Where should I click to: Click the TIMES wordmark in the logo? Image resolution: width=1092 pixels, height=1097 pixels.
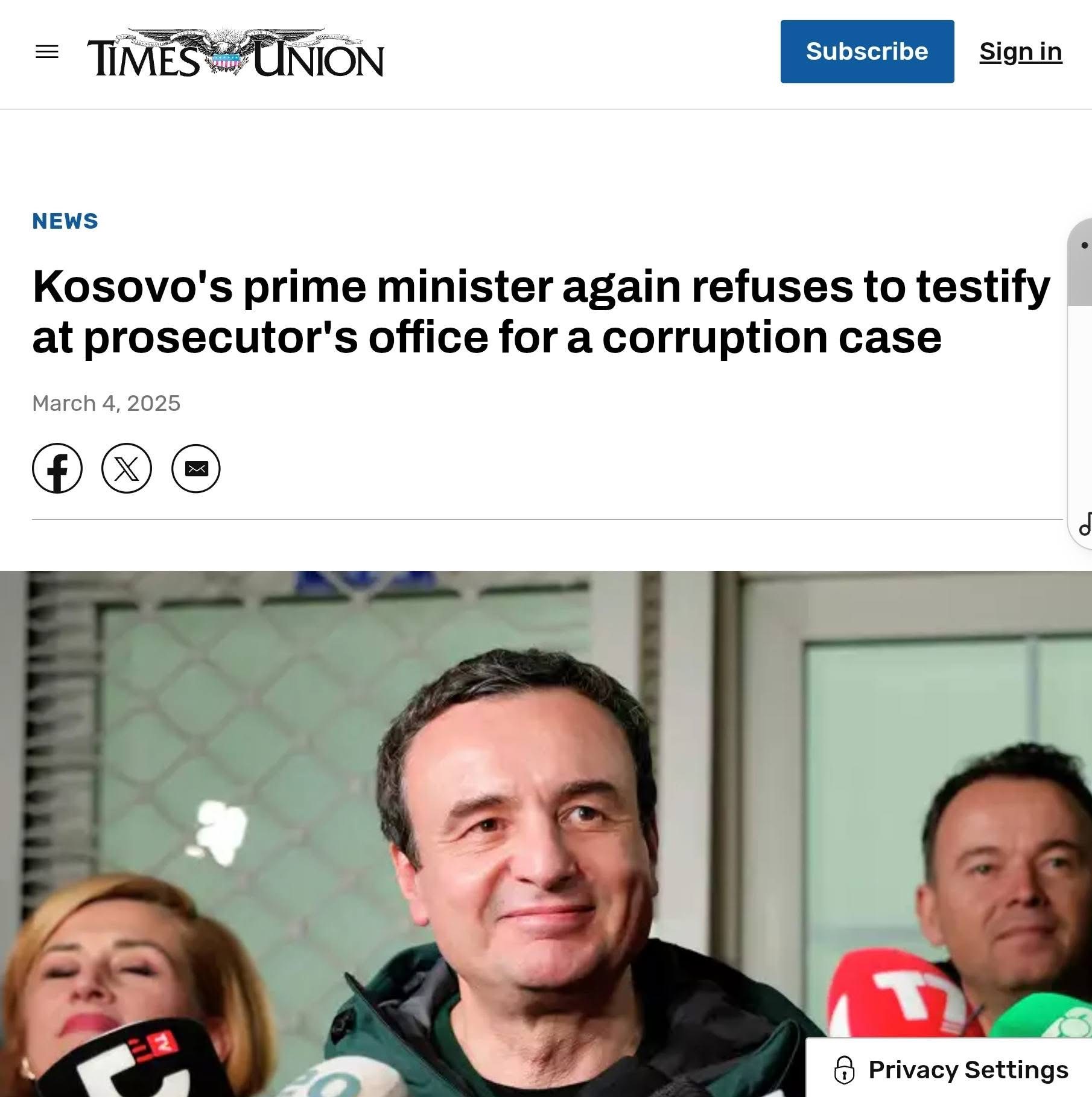point(144,59)
